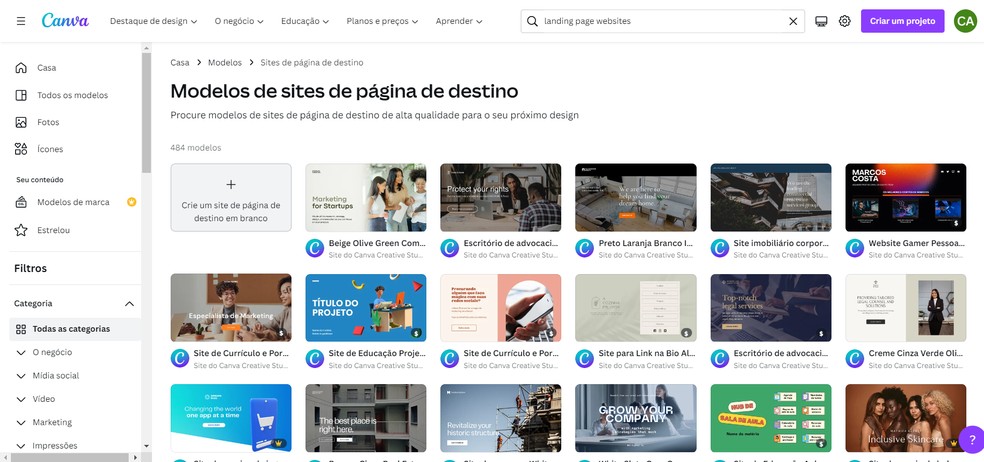This screenshot has width=984, height=462.
Task: Click the Casa home icon in sidebar
Action: pos(21,68)
